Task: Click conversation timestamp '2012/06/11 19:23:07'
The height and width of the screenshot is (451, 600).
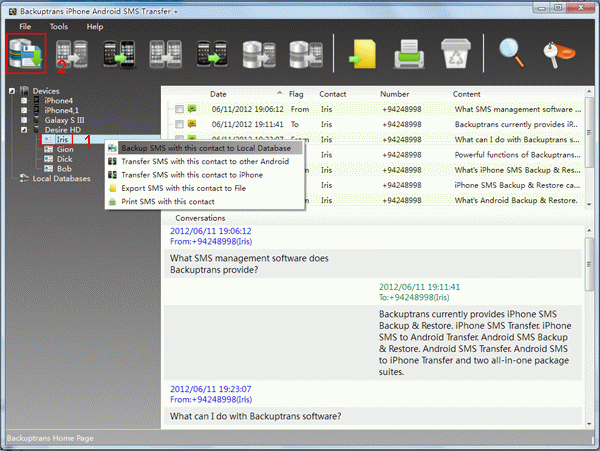Action: point(210,389)
